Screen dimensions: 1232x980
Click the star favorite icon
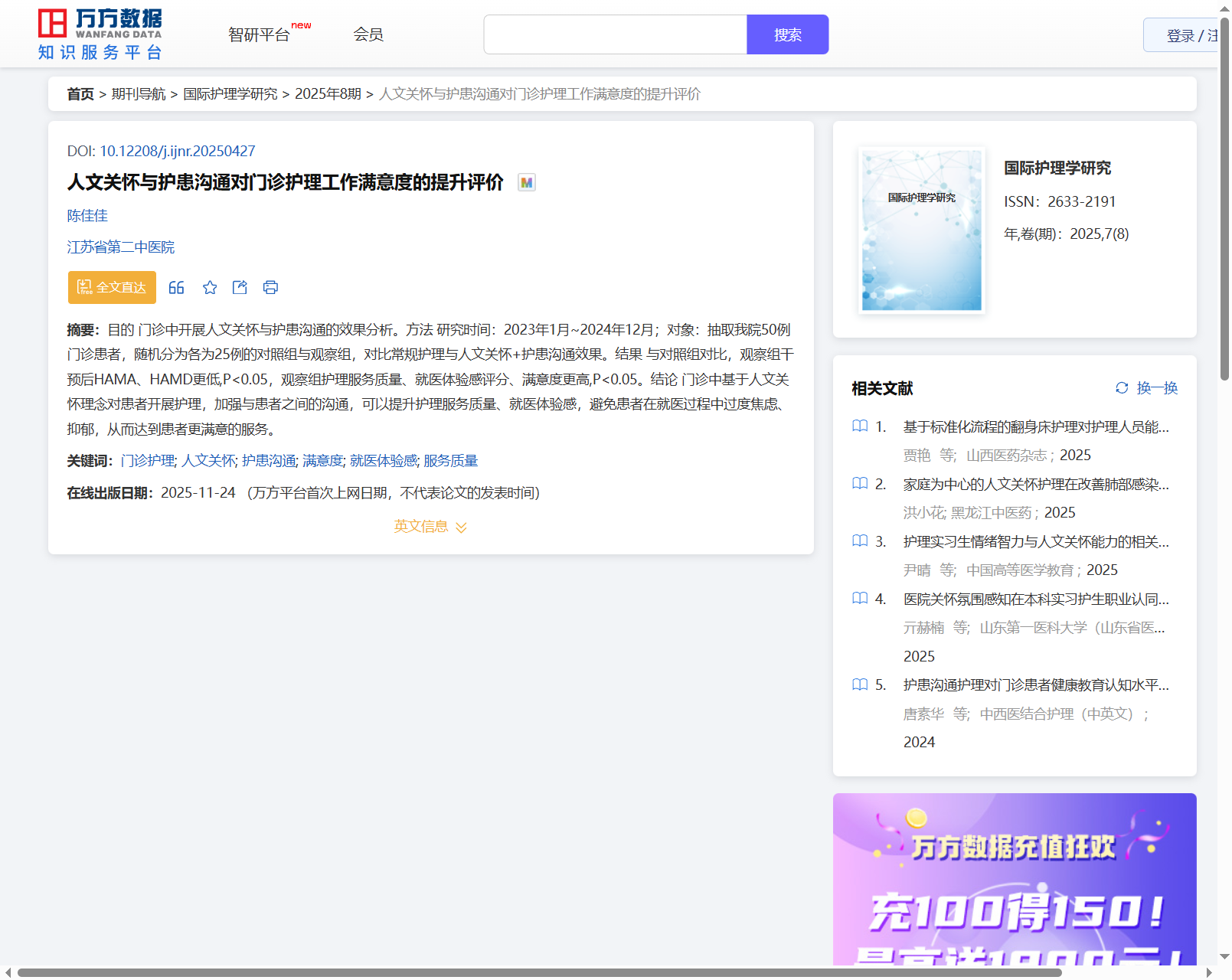(x=210, y=287)
